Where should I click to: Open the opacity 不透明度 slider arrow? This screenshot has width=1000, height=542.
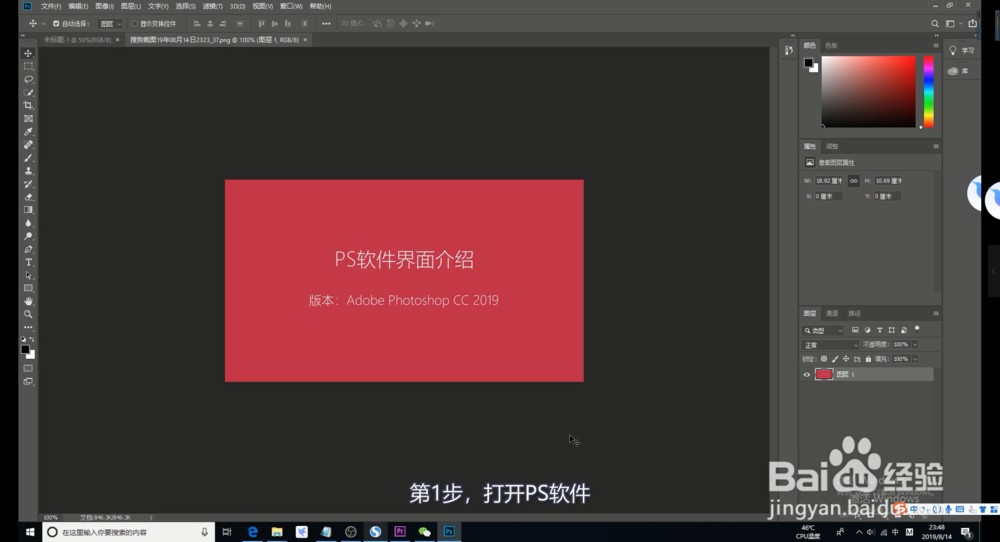tap(915, 344)
